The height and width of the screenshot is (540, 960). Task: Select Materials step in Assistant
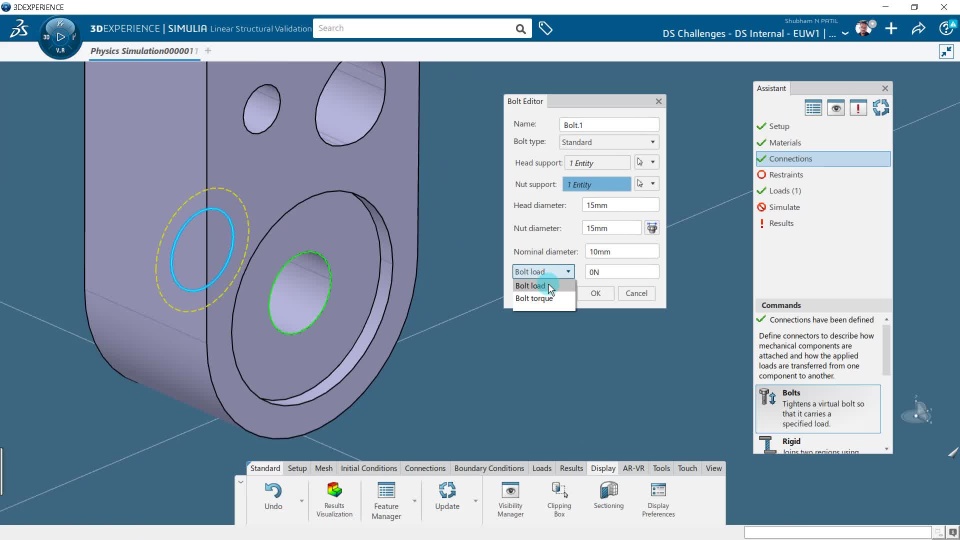823,143
